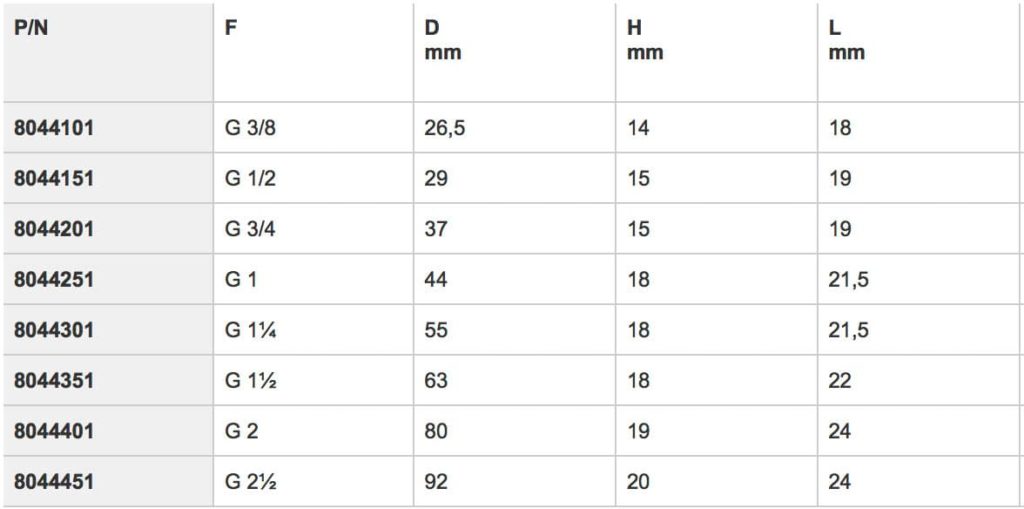Screen dimensions: 1024x509
Task: Click part number 8044351
Action: coord(54,381)
